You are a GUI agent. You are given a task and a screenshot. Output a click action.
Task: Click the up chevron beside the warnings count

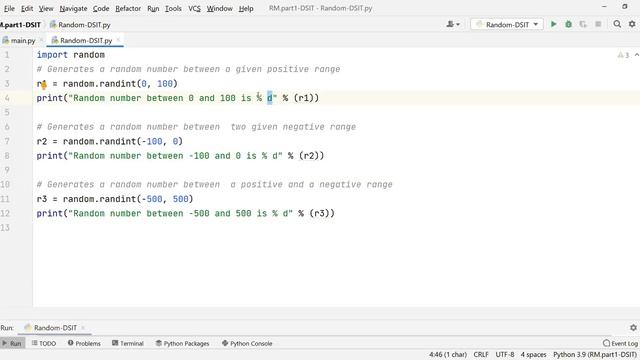pyautogui.click(x=636, y=55)
